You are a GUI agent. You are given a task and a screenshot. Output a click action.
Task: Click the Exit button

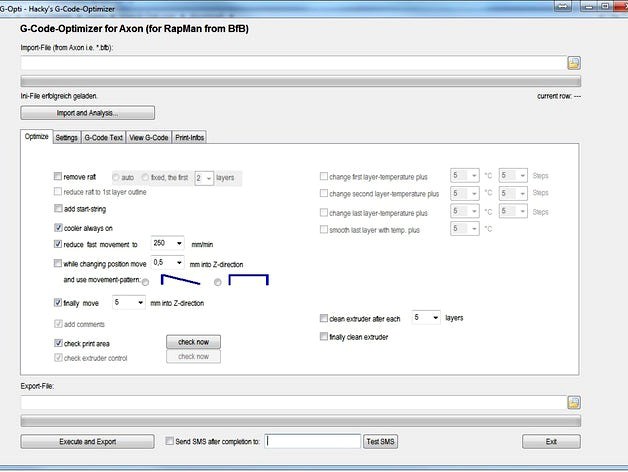tap(551, 442)
